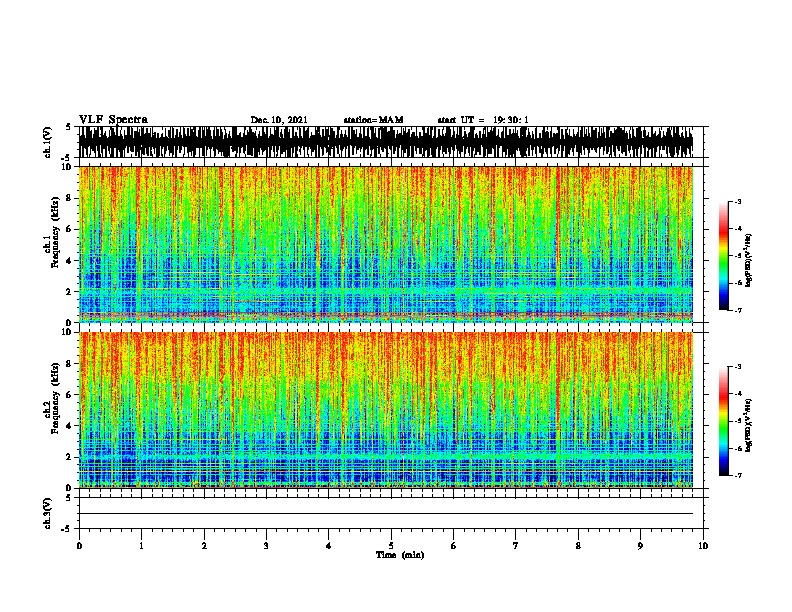Click the ch.1 colorbar 'log(PSD)' label
The image size is (792, 612).
click(748, 260)
